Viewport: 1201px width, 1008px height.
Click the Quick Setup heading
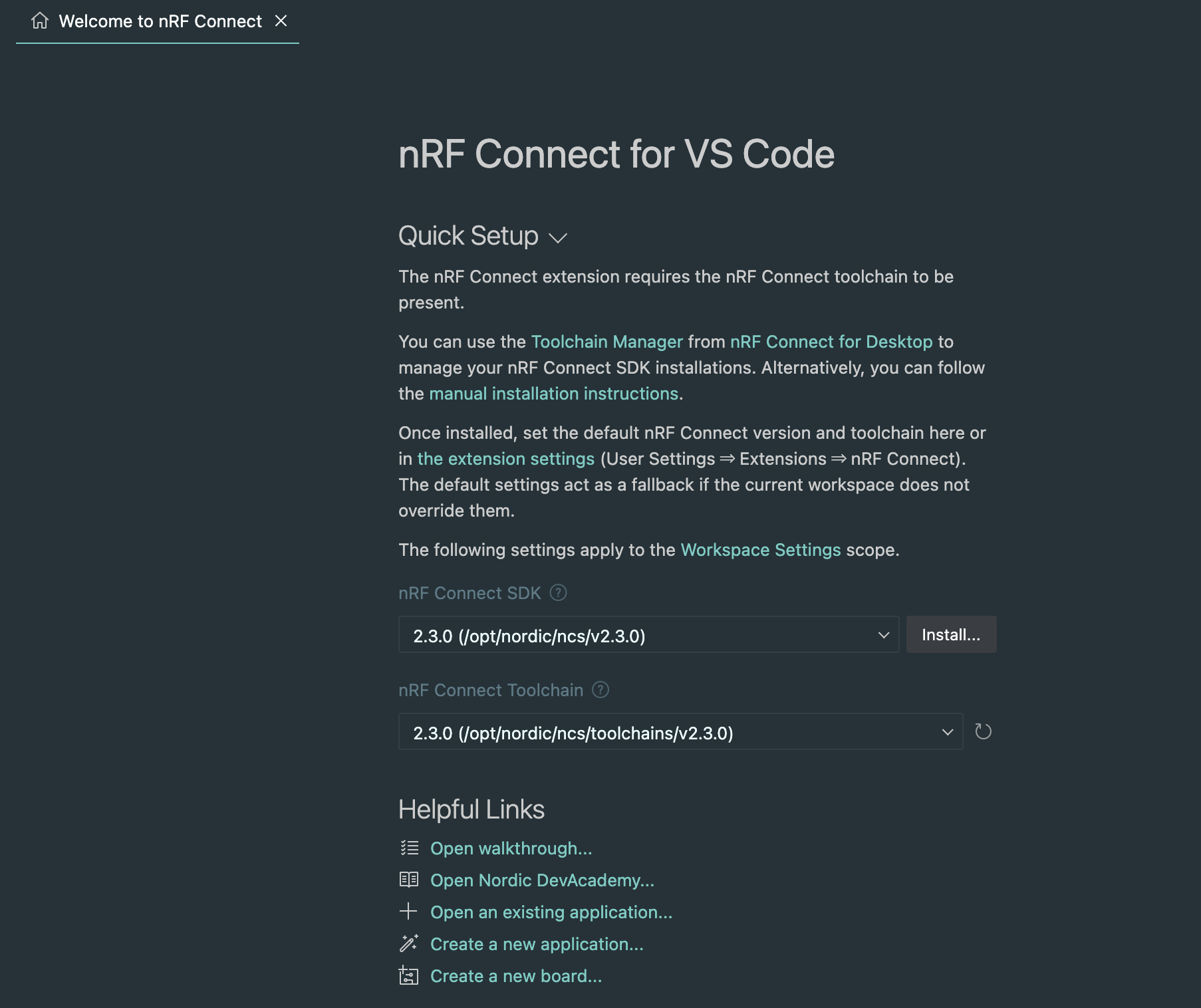[x=468, y=236]
